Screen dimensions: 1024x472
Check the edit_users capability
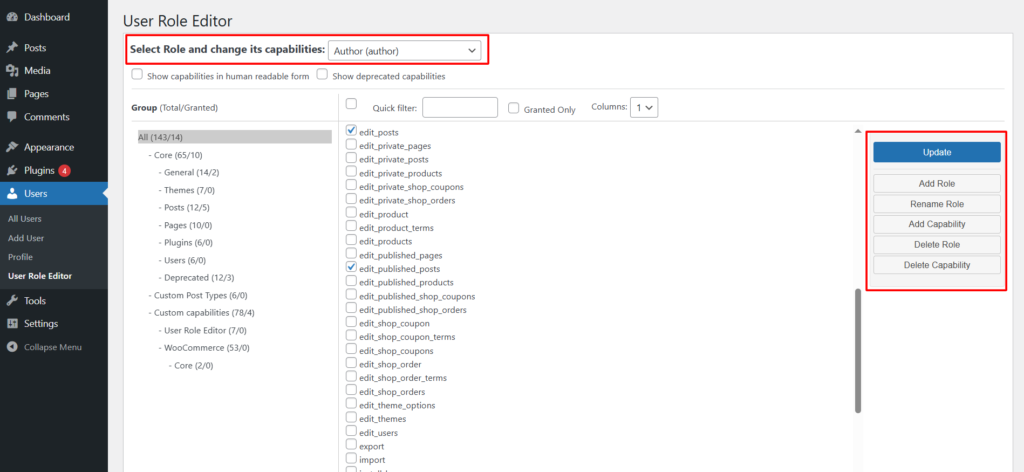point(351,431)
